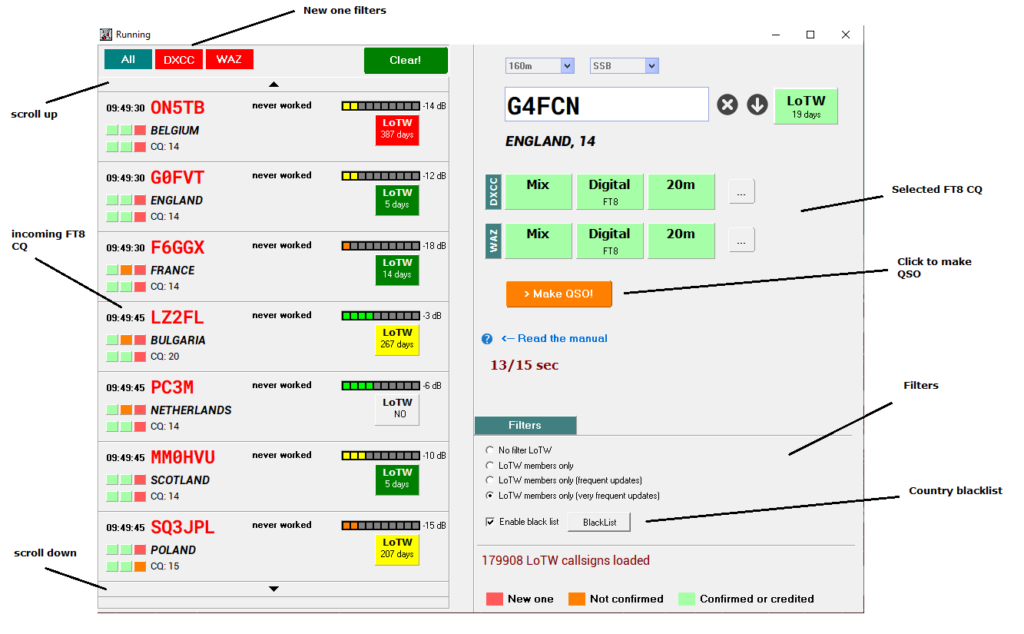The image size is (1024, 634).
Task: Enable black list checkbox
Action: pyautogui.click(x=490, y=521)
